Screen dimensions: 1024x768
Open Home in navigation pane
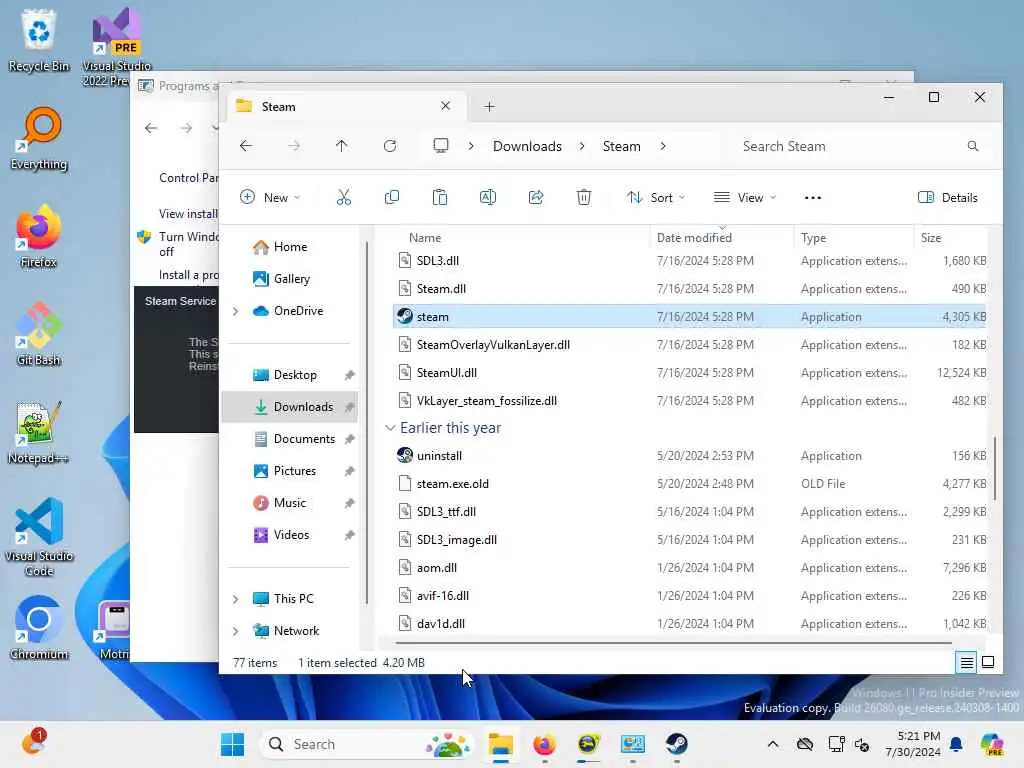[291, 247]
